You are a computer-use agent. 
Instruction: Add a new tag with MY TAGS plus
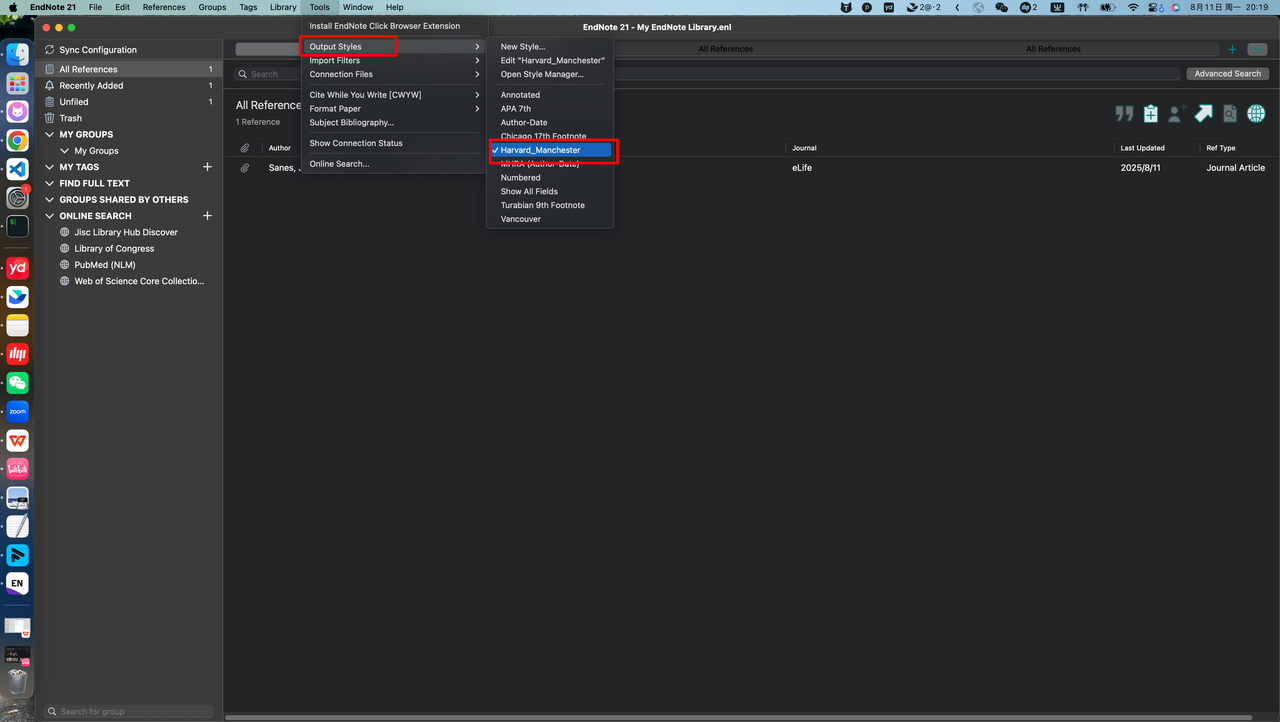[x=208, y=167]
